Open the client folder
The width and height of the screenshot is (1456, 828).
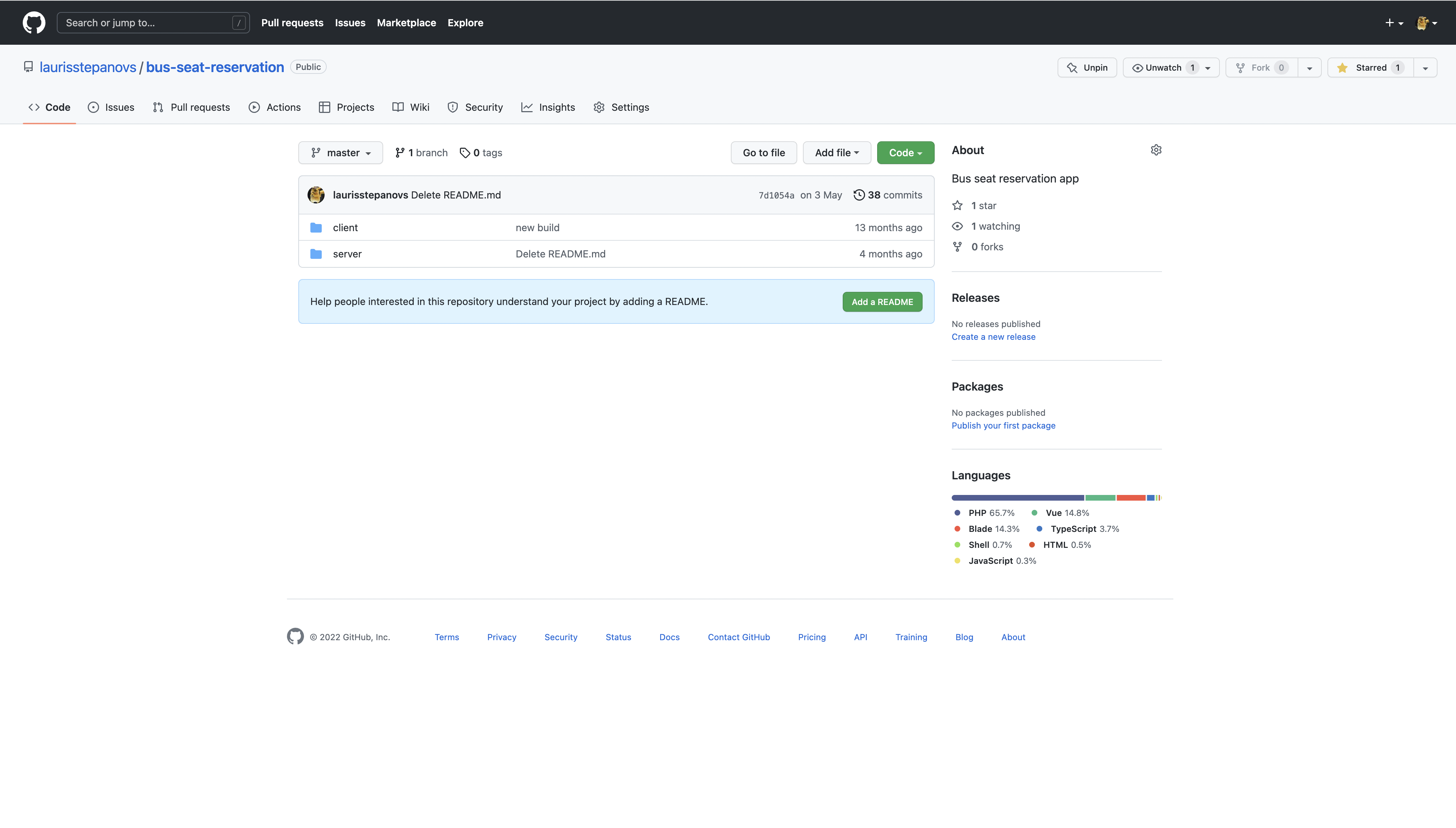(345, 228)
